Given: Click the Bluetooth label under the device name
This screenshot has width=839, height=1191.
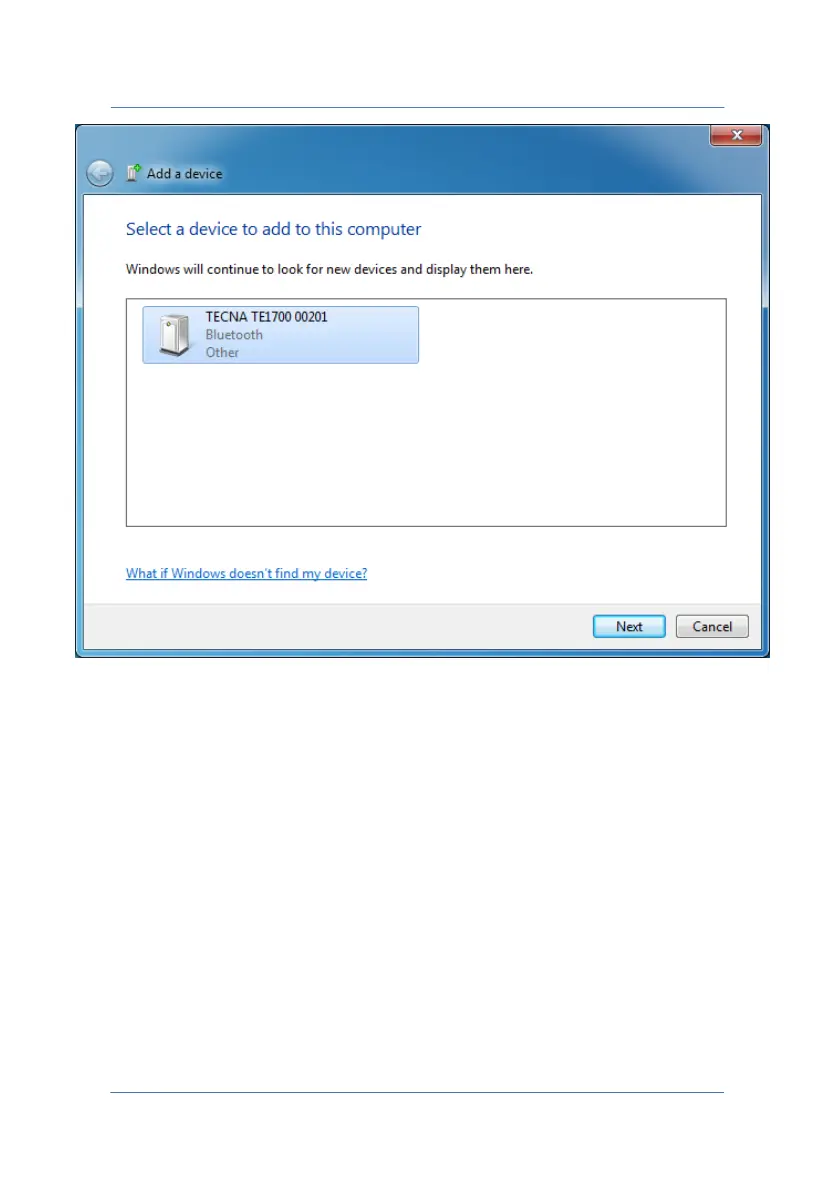Looking at the screenshot, I should click(234, 335).
